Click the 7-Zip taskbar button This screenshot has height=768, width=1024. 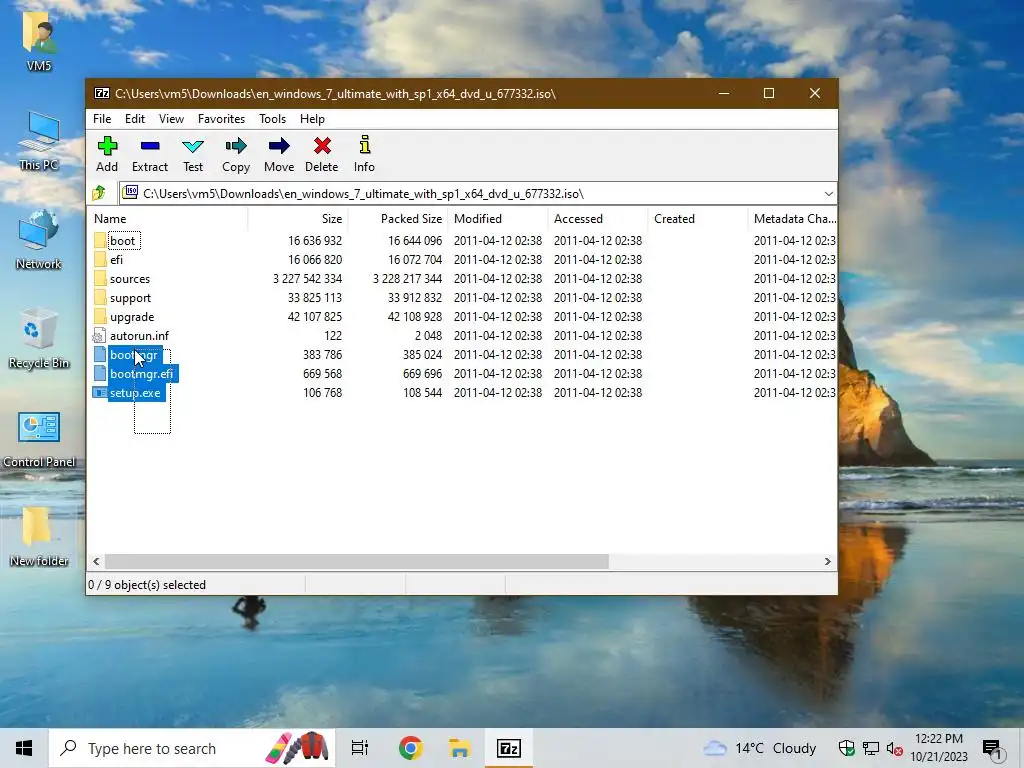[509, 748]
